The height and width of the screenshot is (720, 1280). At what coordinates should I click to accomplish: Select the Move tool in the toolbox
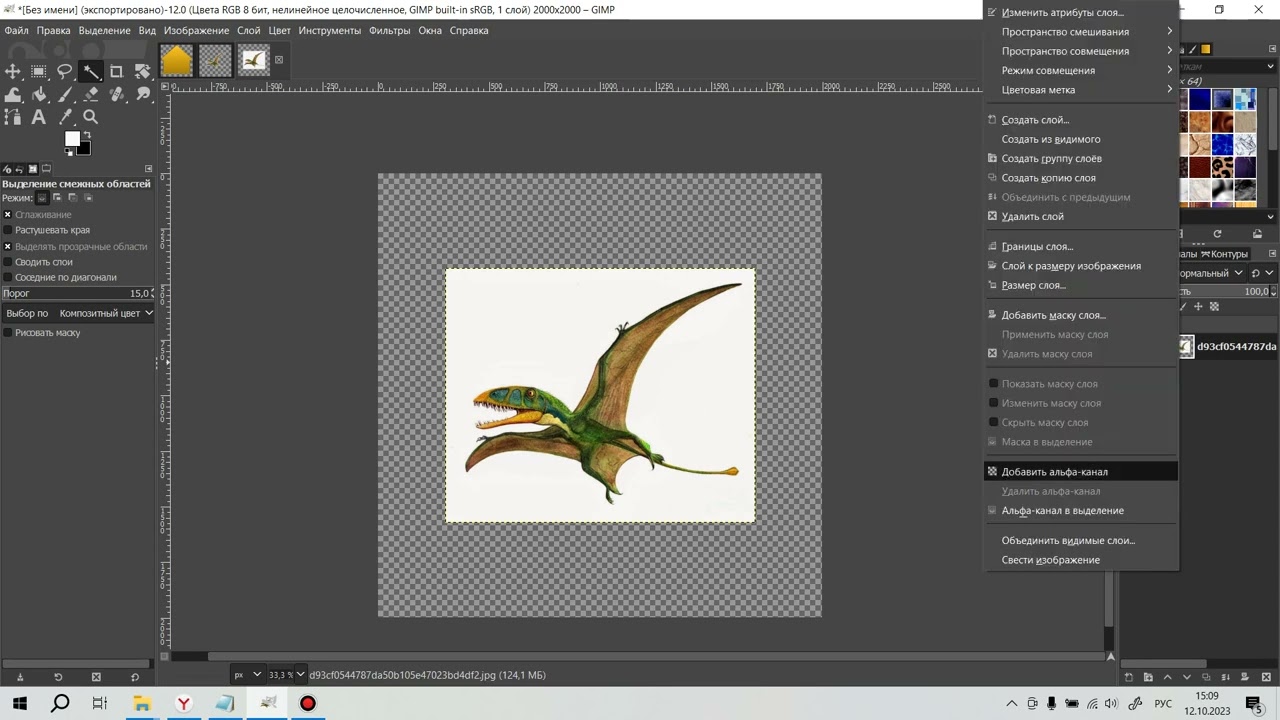click(13, 71)
